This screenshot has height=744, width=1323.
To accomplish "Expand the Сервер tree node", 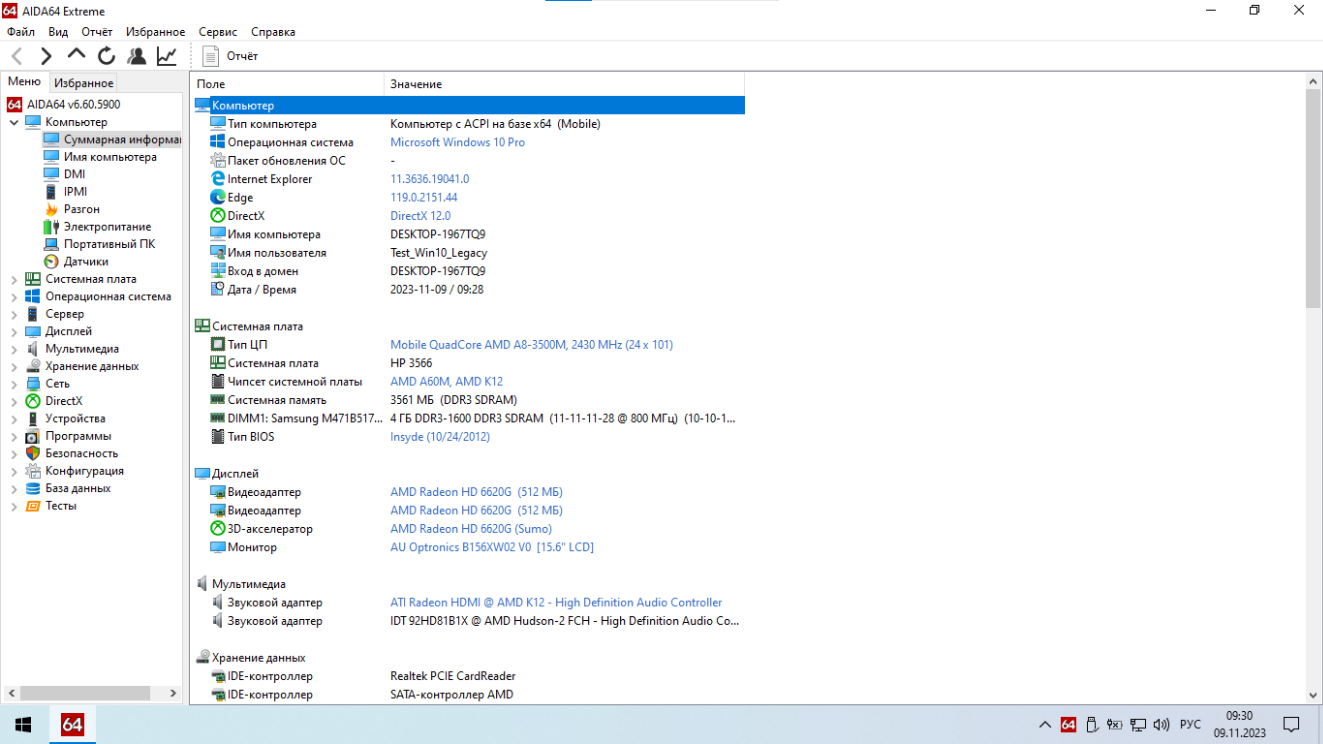I will [x=14, y=314].
